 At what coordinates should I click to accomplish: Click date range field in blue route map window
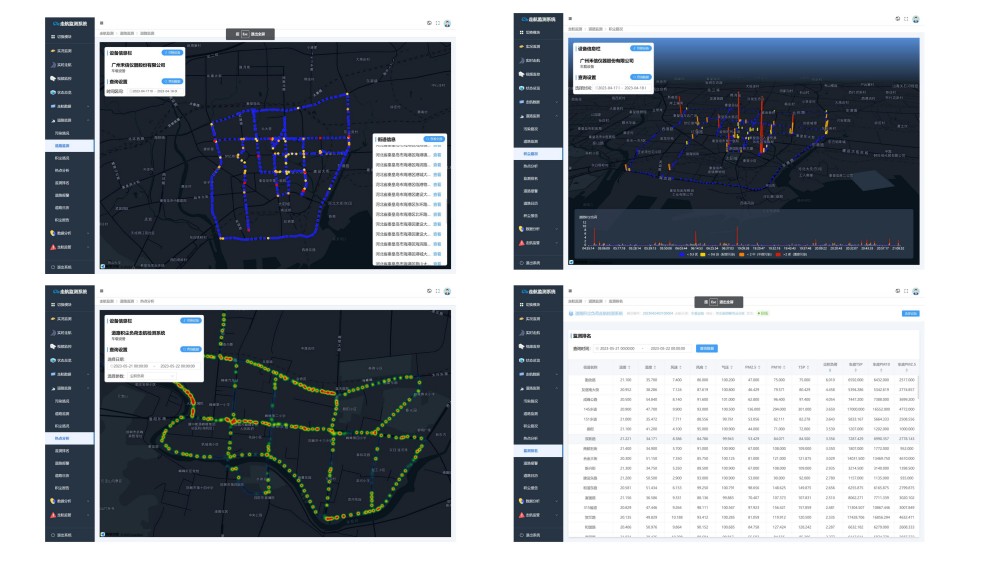tap(155, 91)
